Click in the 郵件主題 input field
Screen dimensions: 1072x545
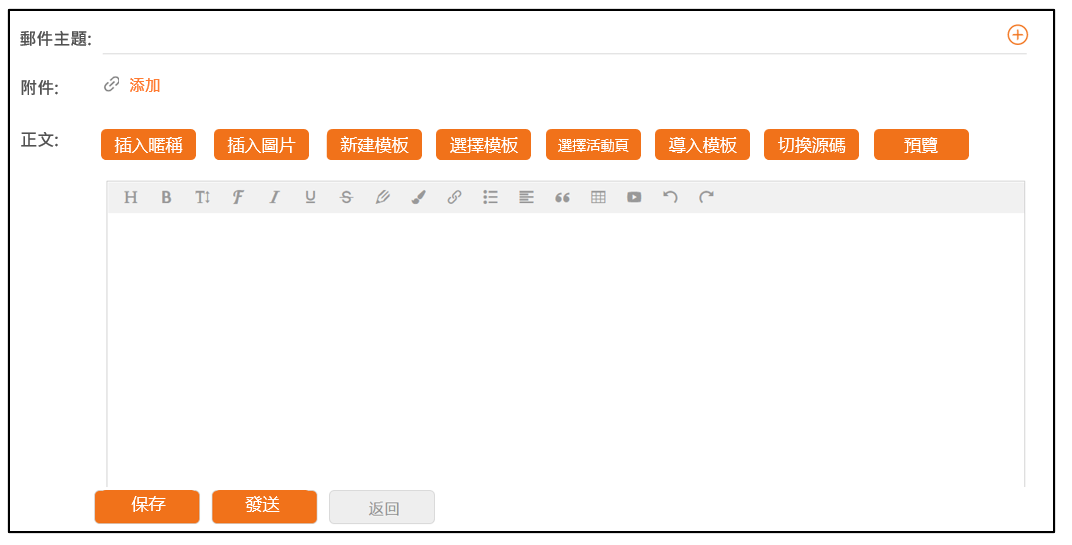click(x=550, y=38)
